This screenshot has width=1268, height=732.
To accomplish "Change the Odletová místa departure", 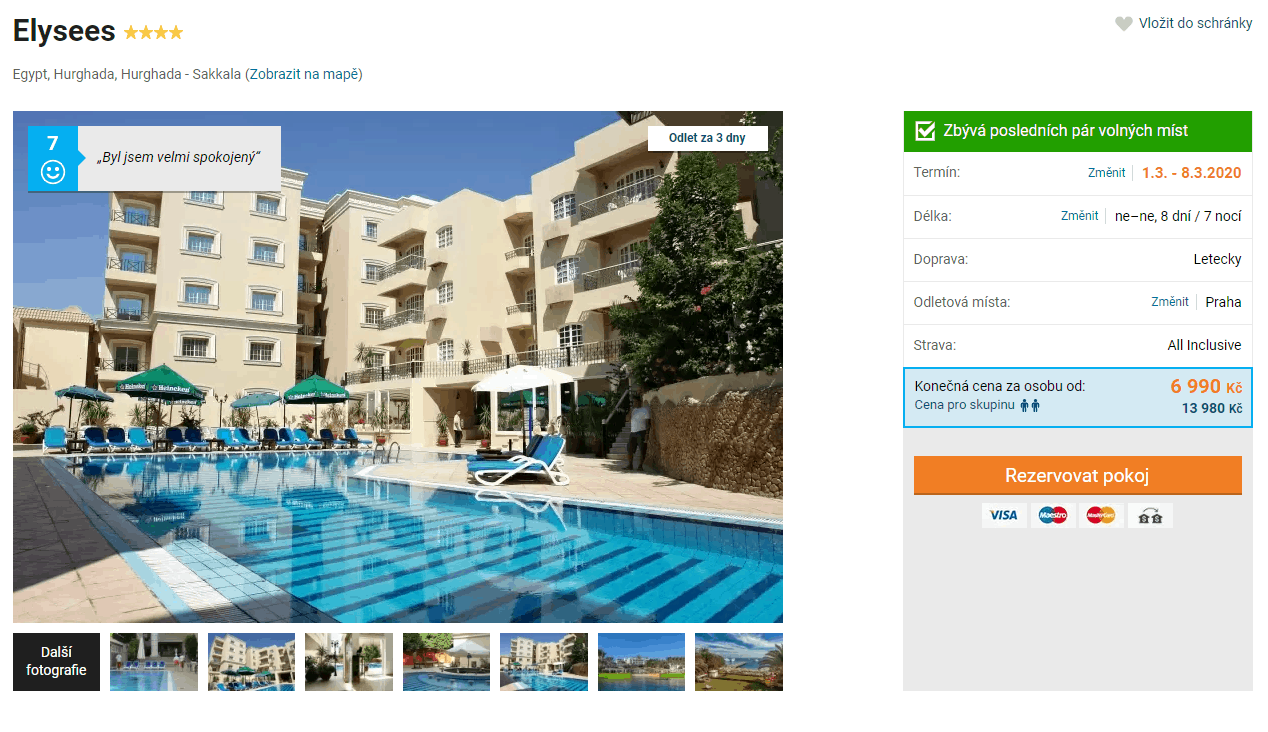I will coord(1169,302).
